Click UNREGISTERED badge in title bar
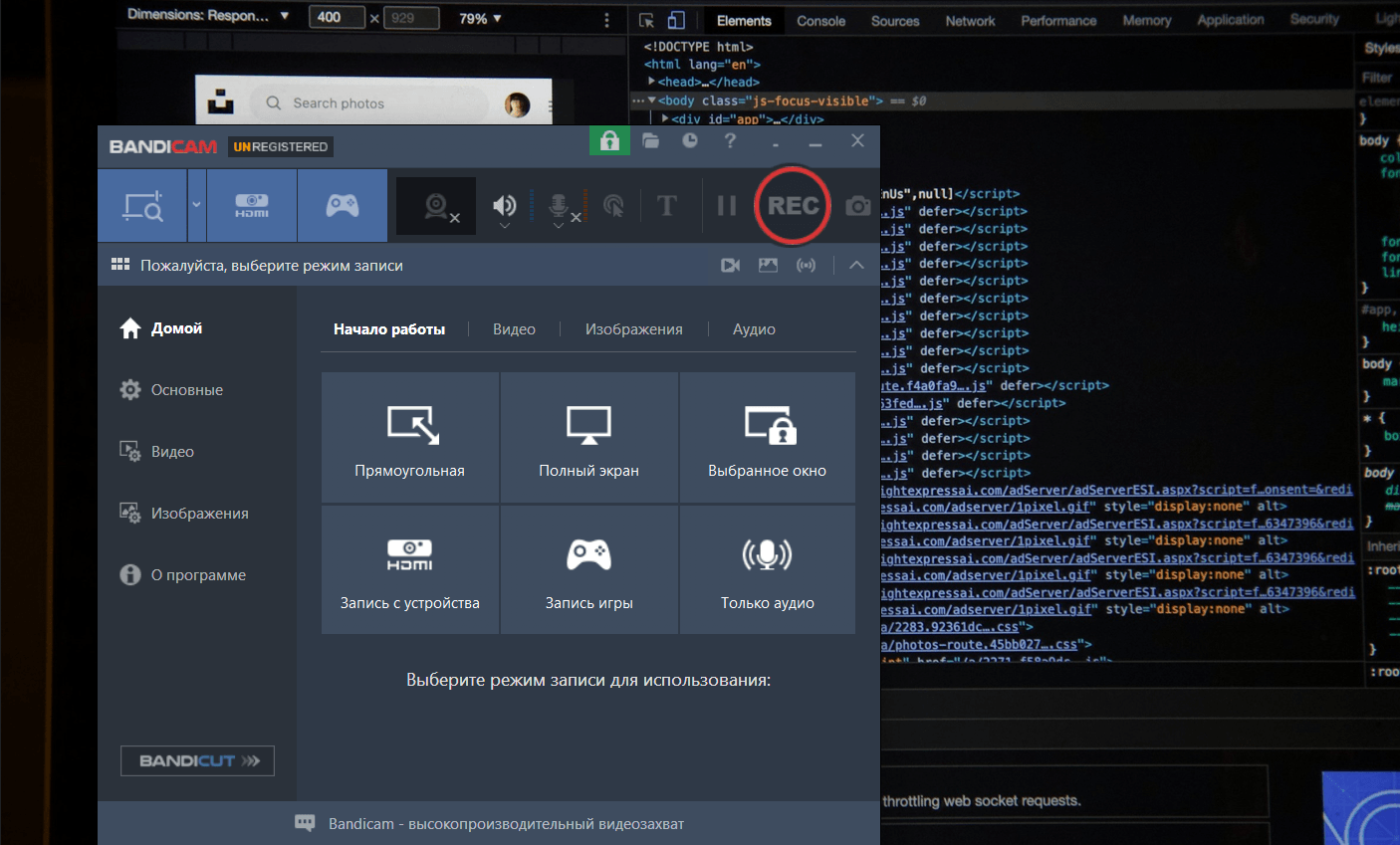 click(x=281, y=146)
